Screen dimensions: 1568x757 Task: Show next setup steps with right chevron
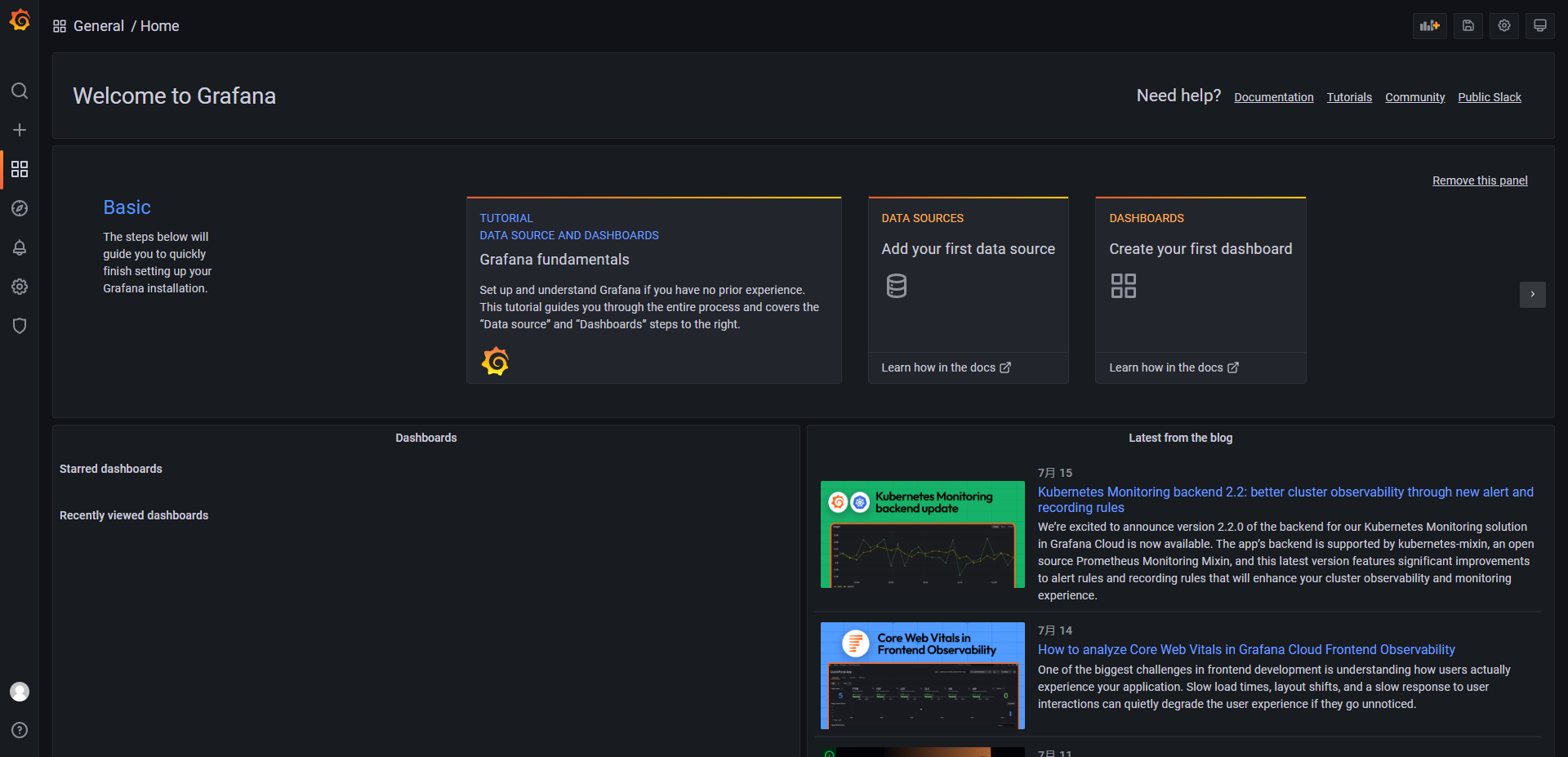click(x=1533, y=294)
